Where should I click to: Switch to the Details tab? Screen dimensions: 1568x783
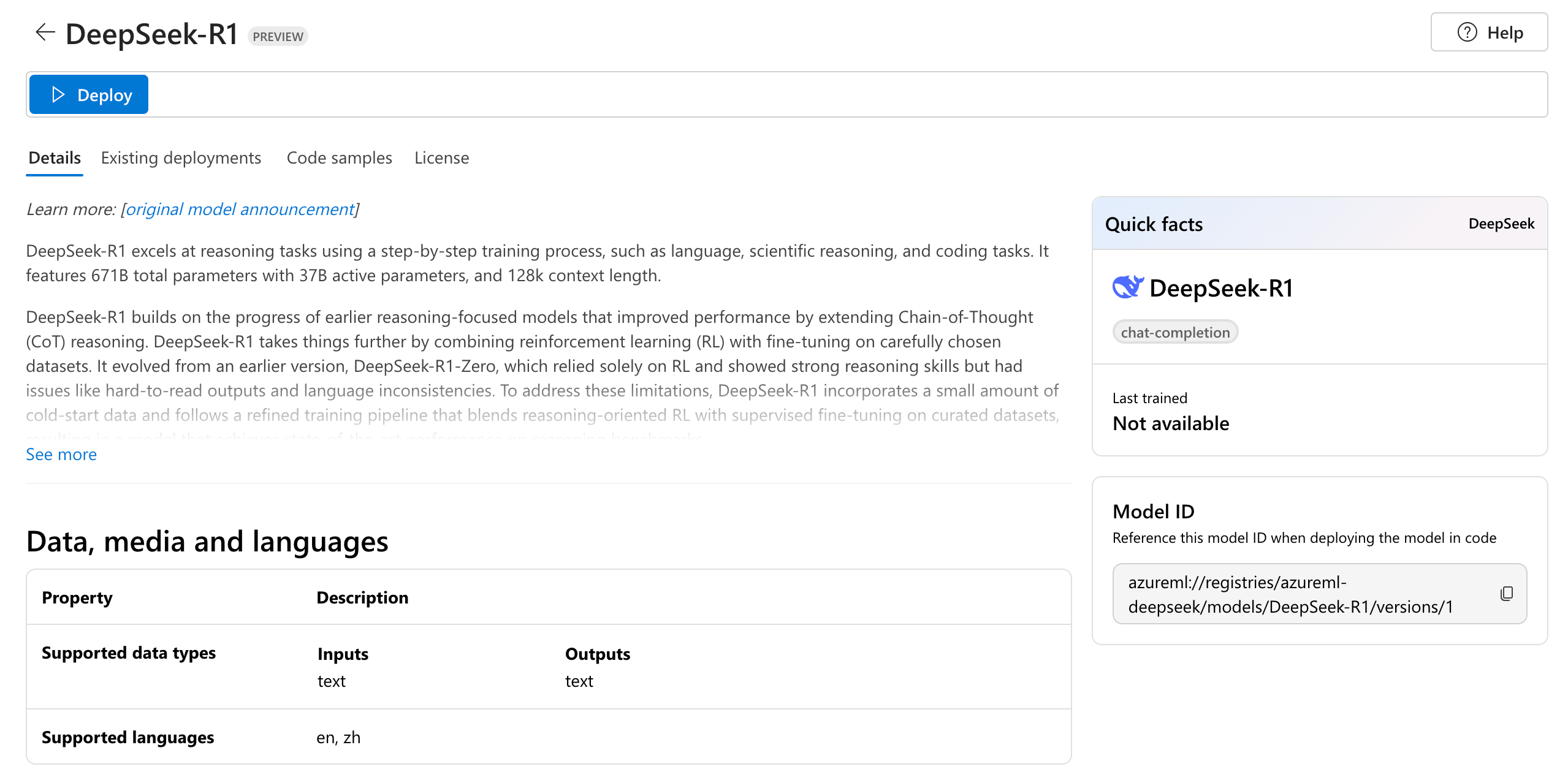[55, 158]
